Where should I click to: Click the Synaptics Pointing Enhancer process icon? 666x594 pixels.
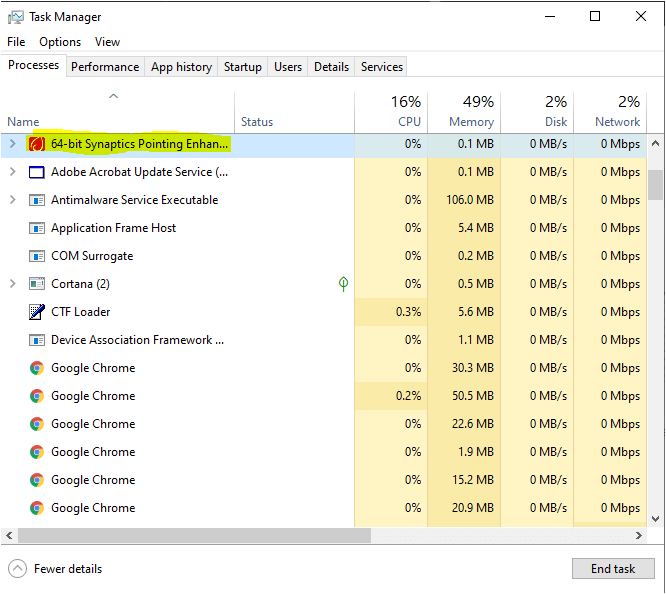coord(37,144)
